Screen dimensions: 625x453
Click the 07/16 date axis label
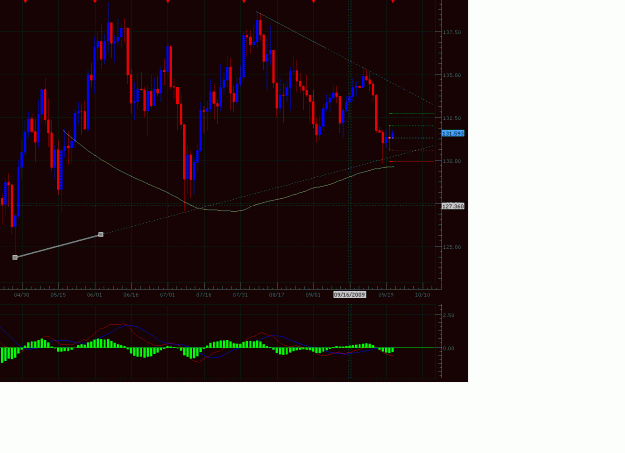204,295
